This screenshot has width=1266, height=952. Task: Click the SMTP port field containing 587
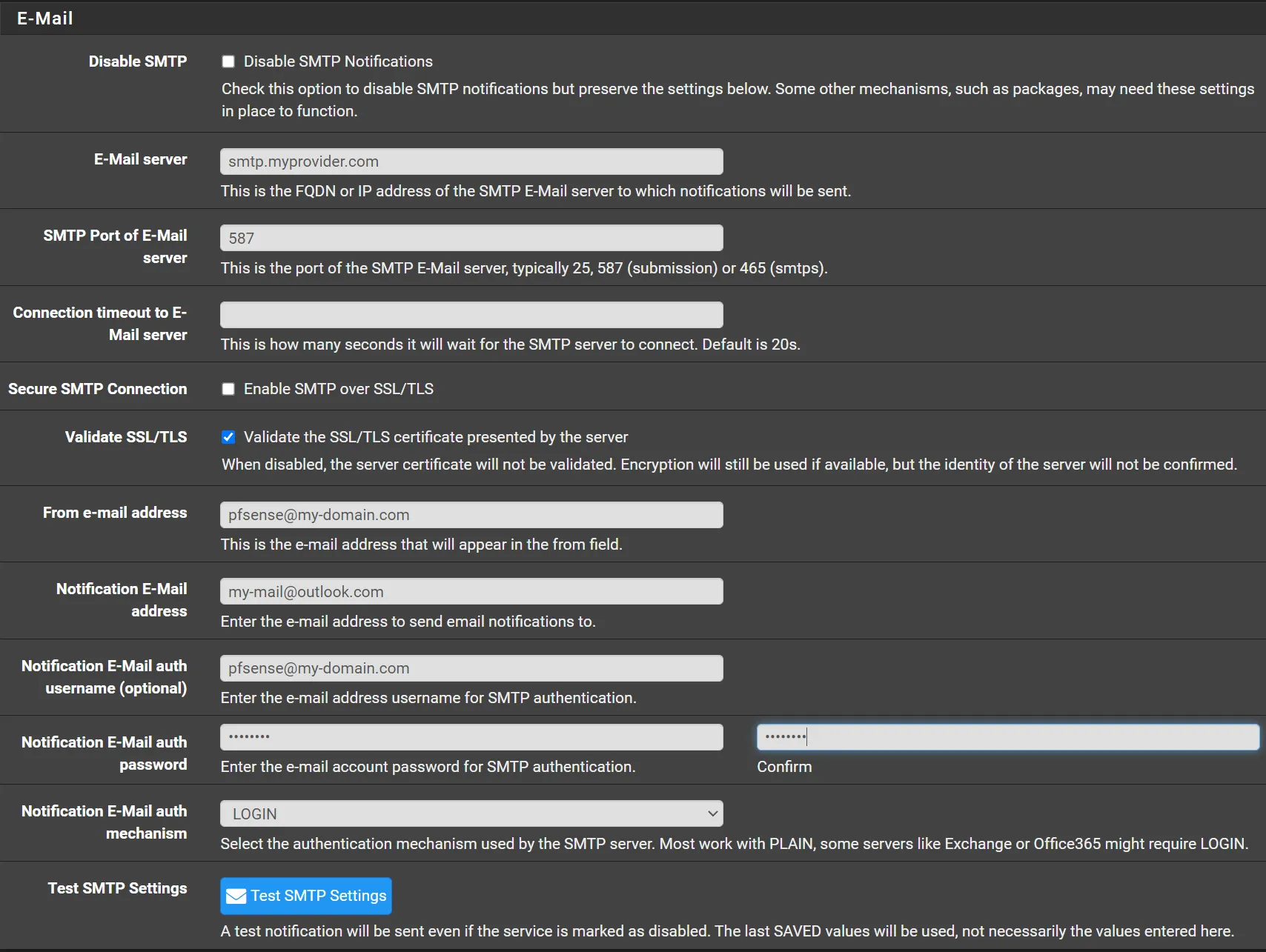471,237
